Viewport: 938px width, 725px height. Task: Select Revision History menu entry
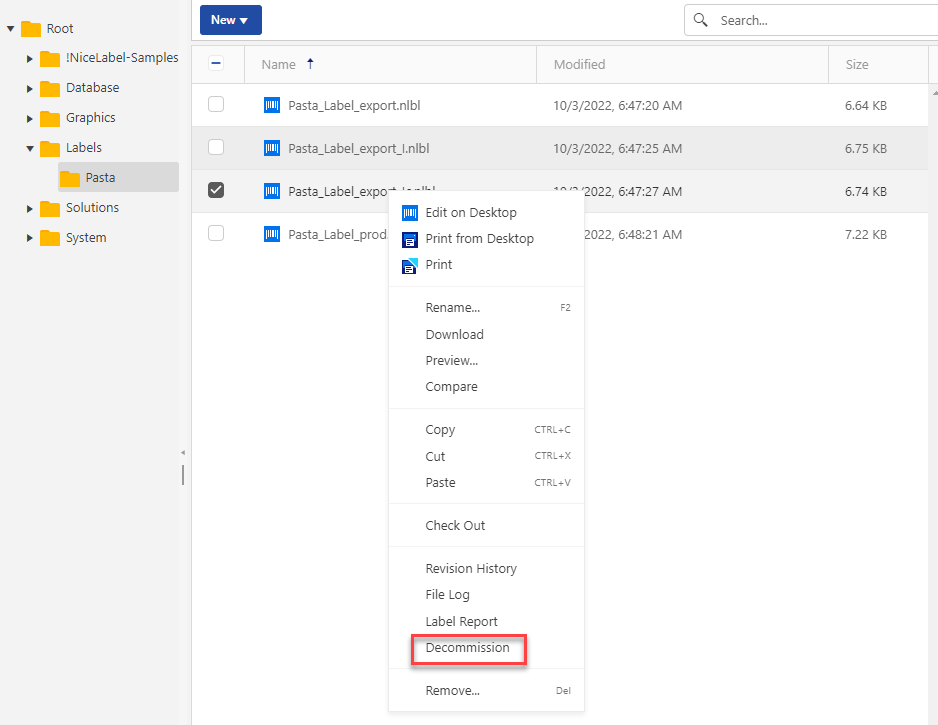(471, 569)
